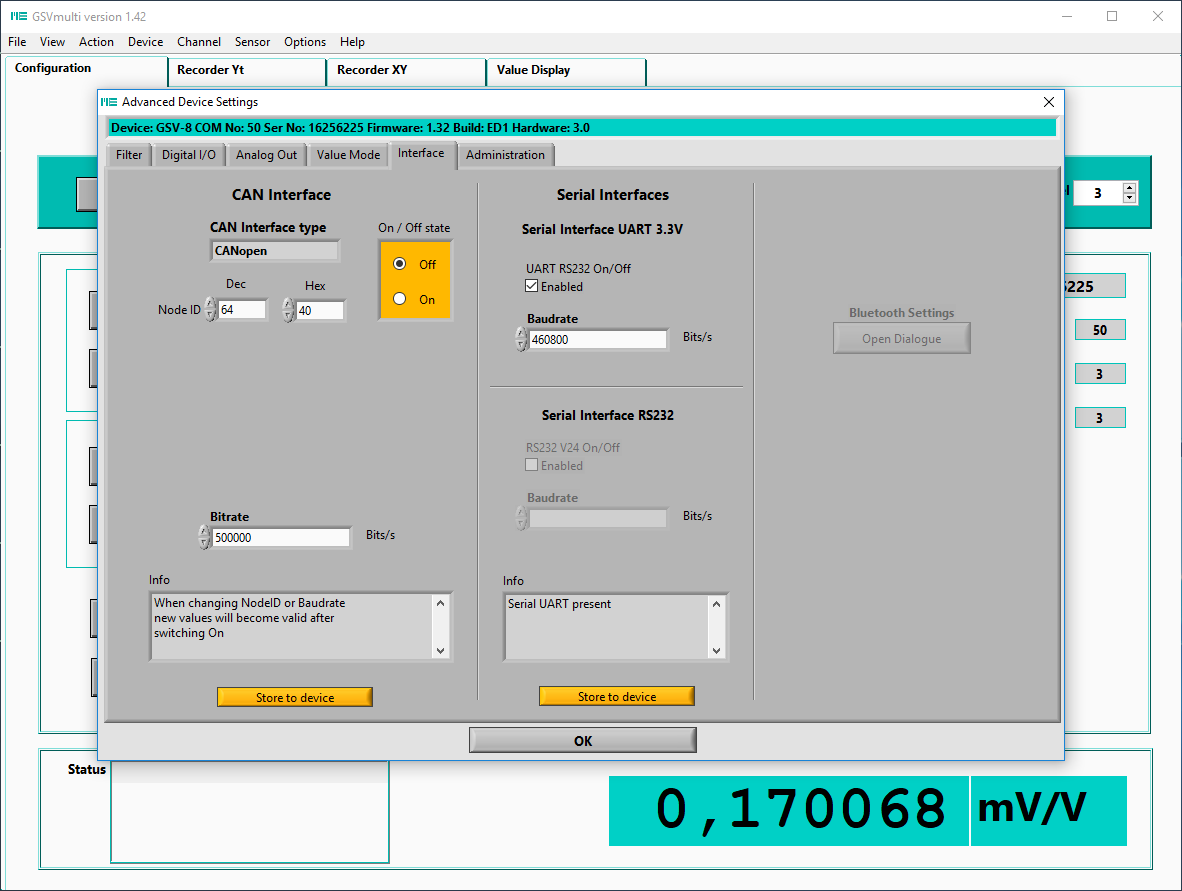Screen dimensions: 1182x891
Task: Open the Sensor menu
Action: (x=252, y=42)
